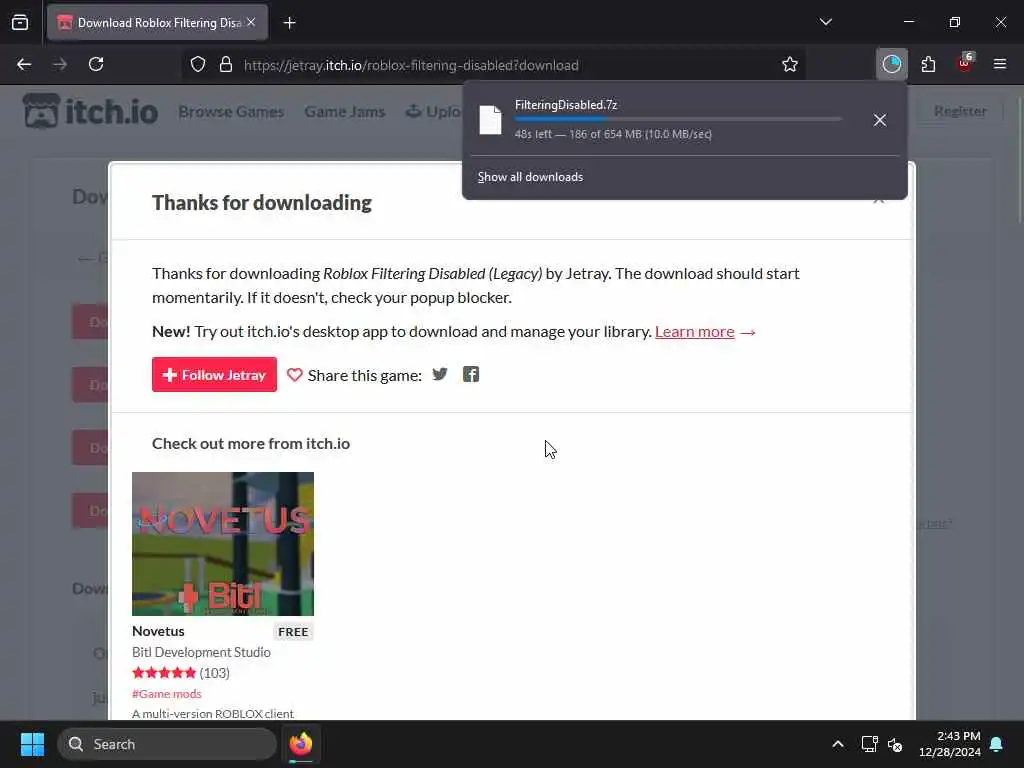Go back to previous page
The image size is (1024, 768).
coord(24,64)
